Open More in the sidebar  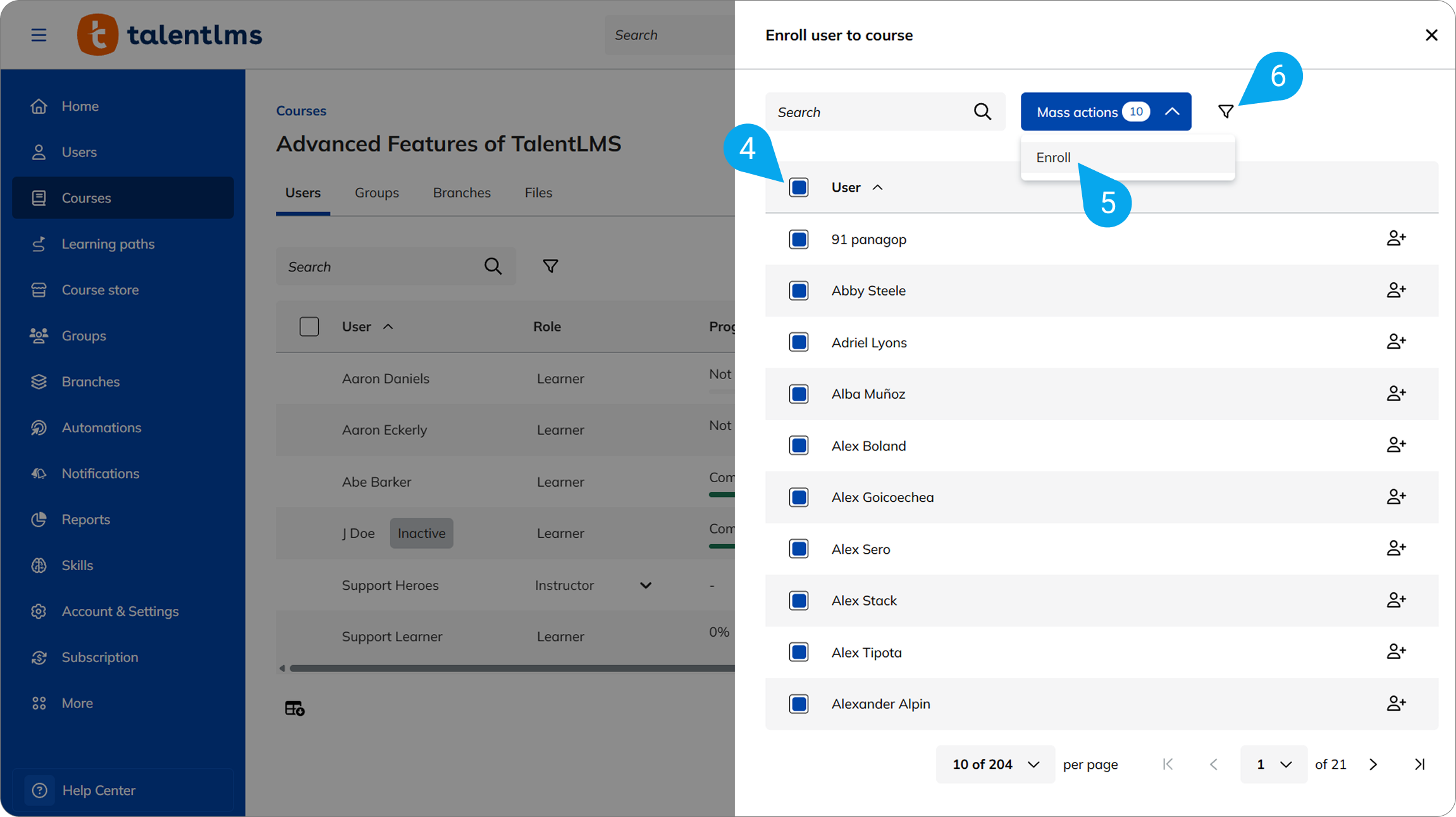123,703
